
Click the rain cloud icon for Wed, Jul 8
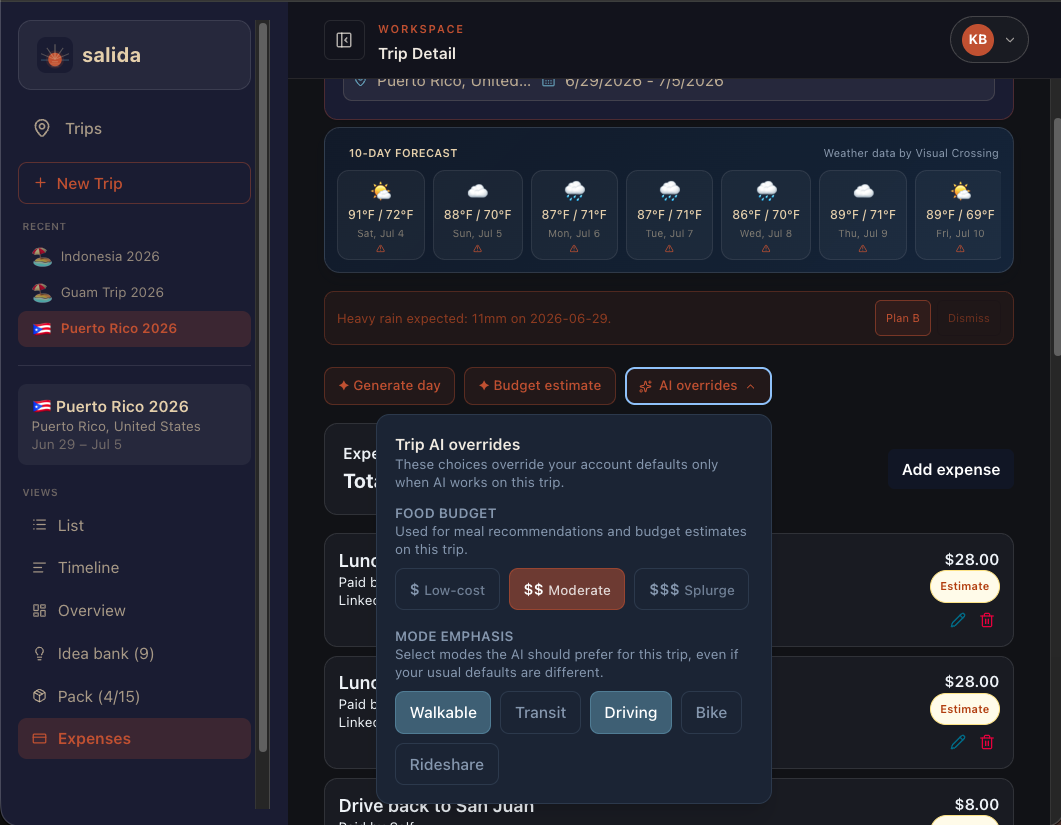tap(766, 191)
